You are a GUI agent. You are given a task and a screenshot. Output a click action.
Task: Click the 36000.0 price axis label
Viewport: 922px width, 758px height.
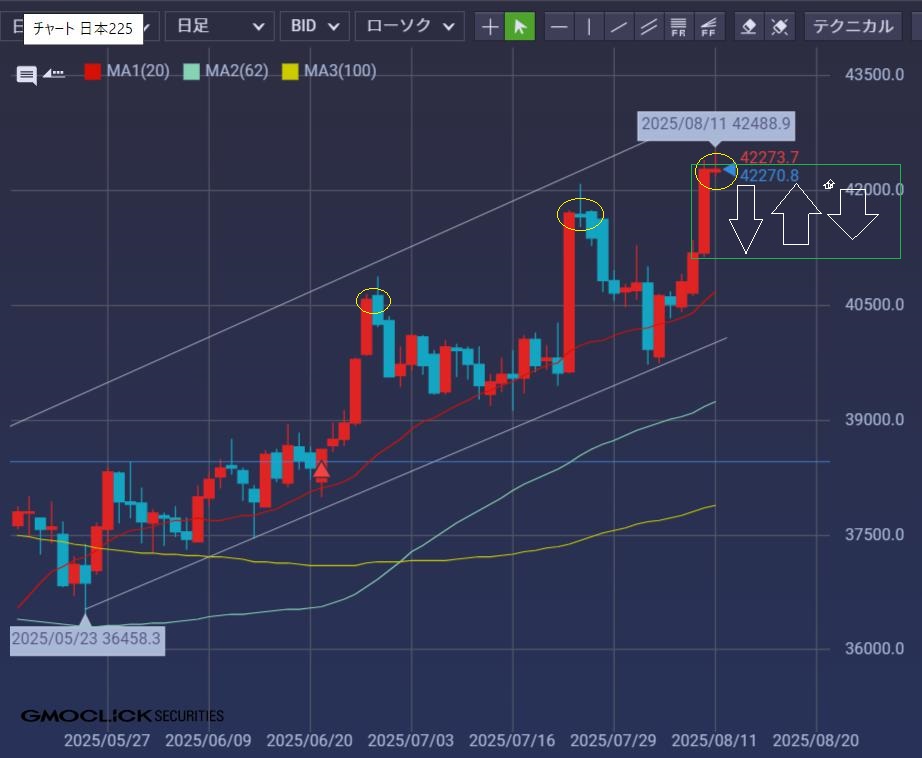(x=874, y=649)
